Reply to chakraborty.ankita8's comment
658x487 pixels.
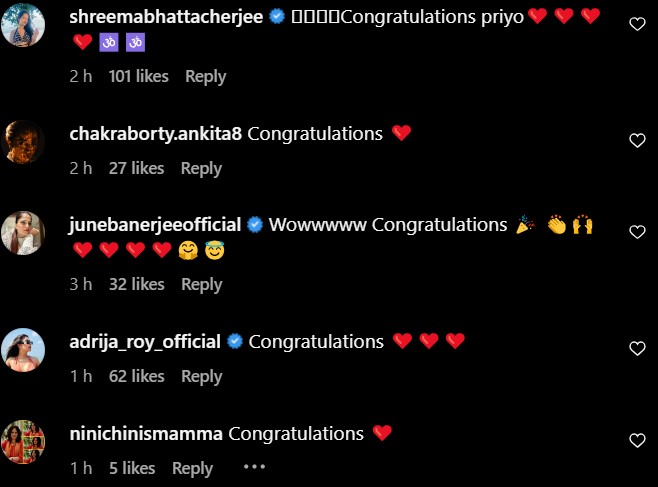201,169
